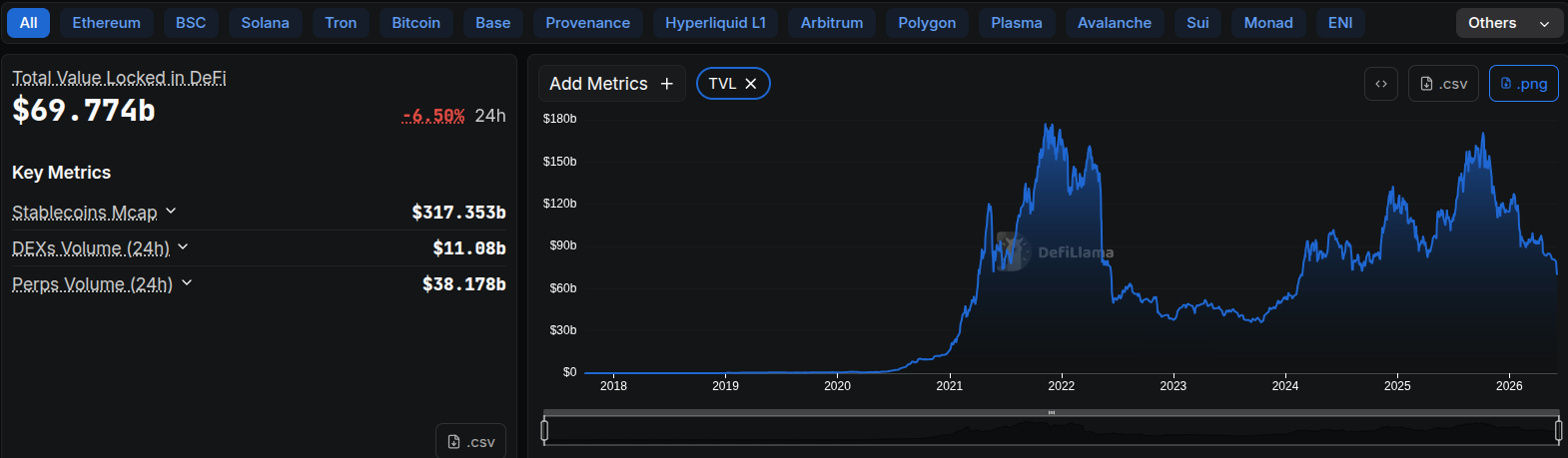The image size is (1568, 458).
Task: Click the Total Value Locked in DeFi label
Action: (x=119, y=78)
